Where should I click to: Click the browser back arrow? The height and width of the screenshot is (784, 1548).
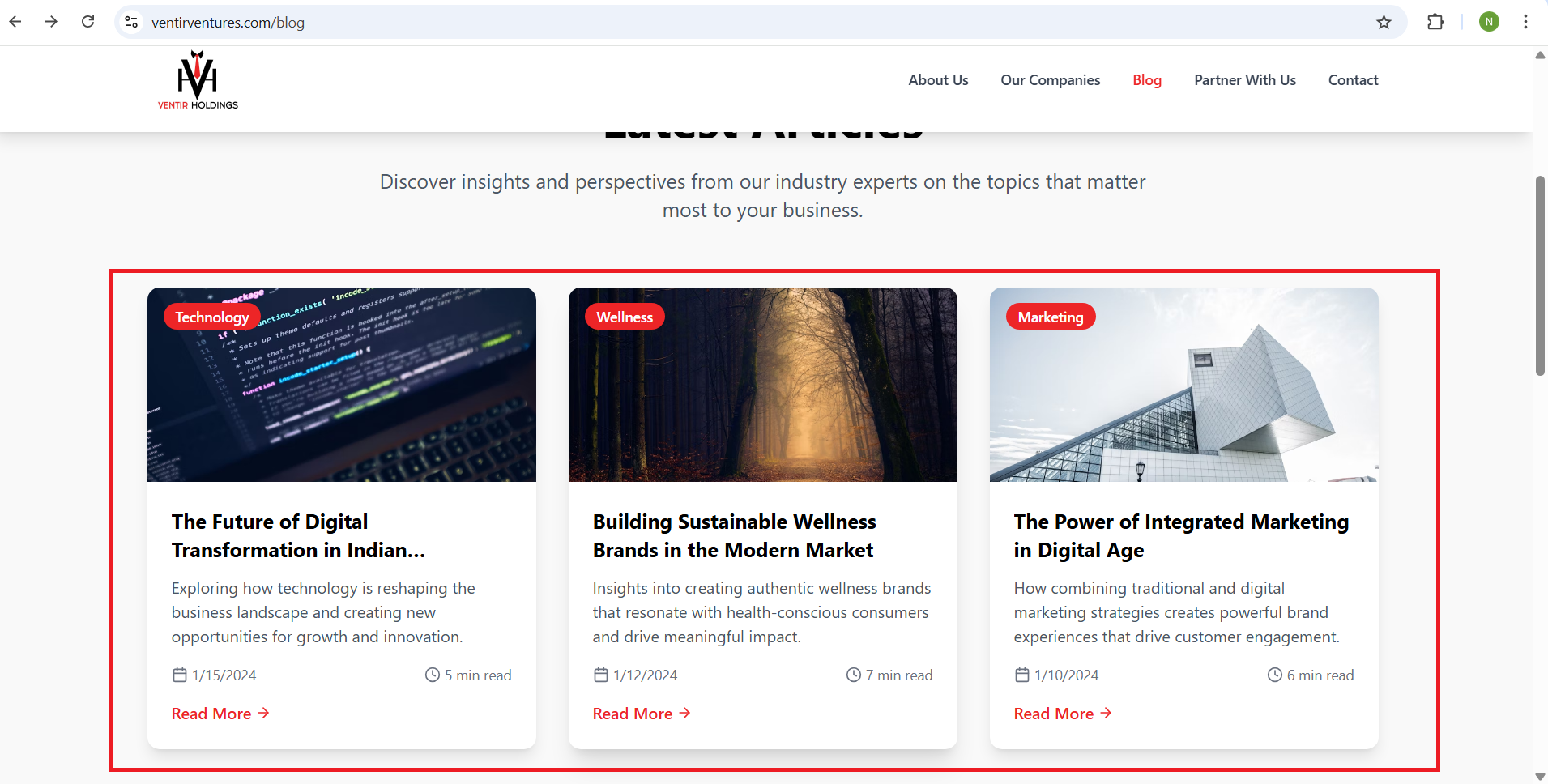coord(15,22)
